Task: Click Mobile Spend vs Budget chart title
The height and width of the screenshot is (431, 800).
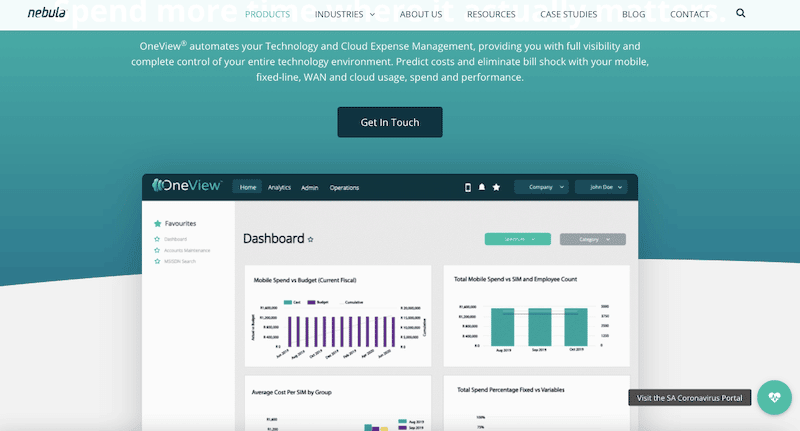Action: (305, 280)
